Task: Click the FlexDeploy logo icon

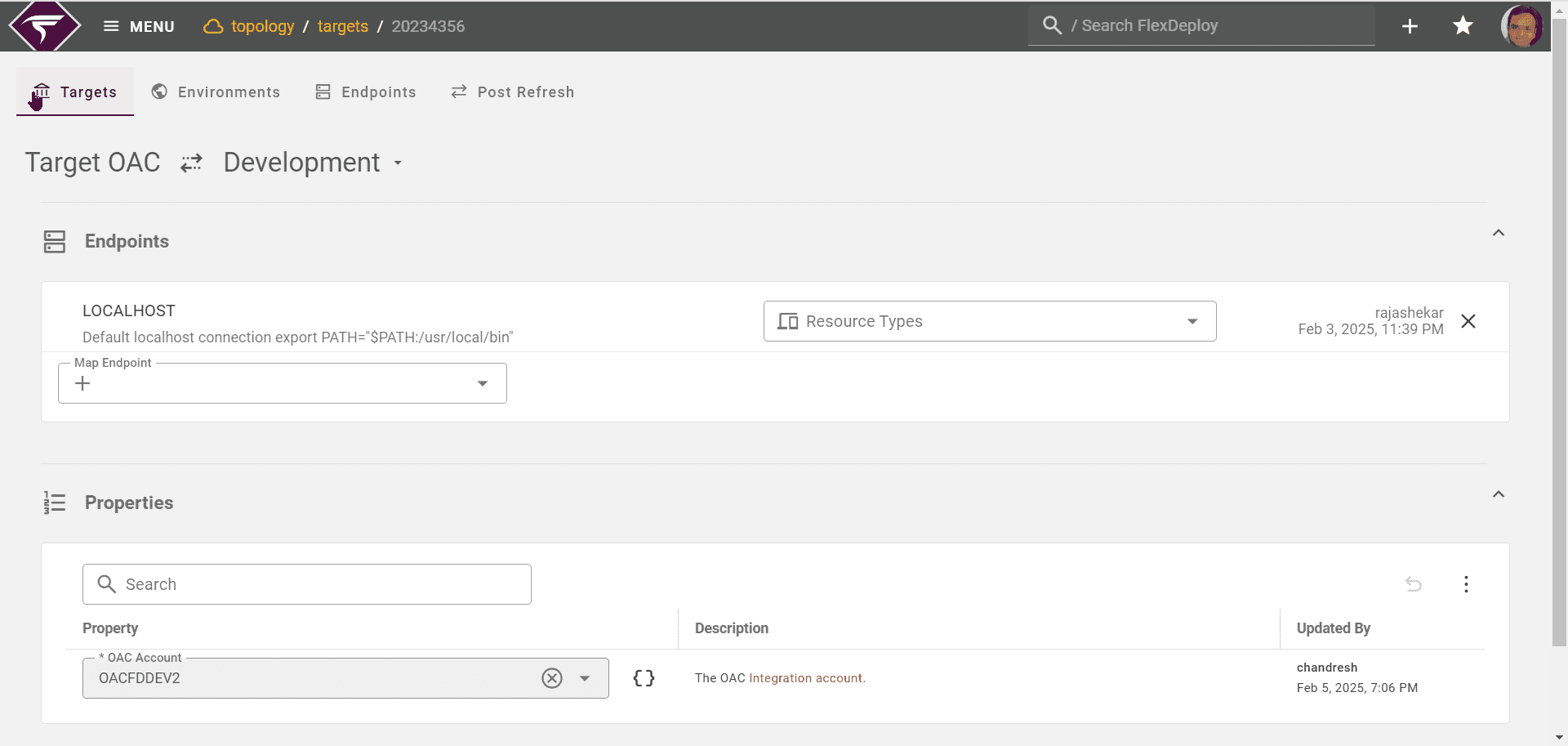Action: tap(45, 26)
